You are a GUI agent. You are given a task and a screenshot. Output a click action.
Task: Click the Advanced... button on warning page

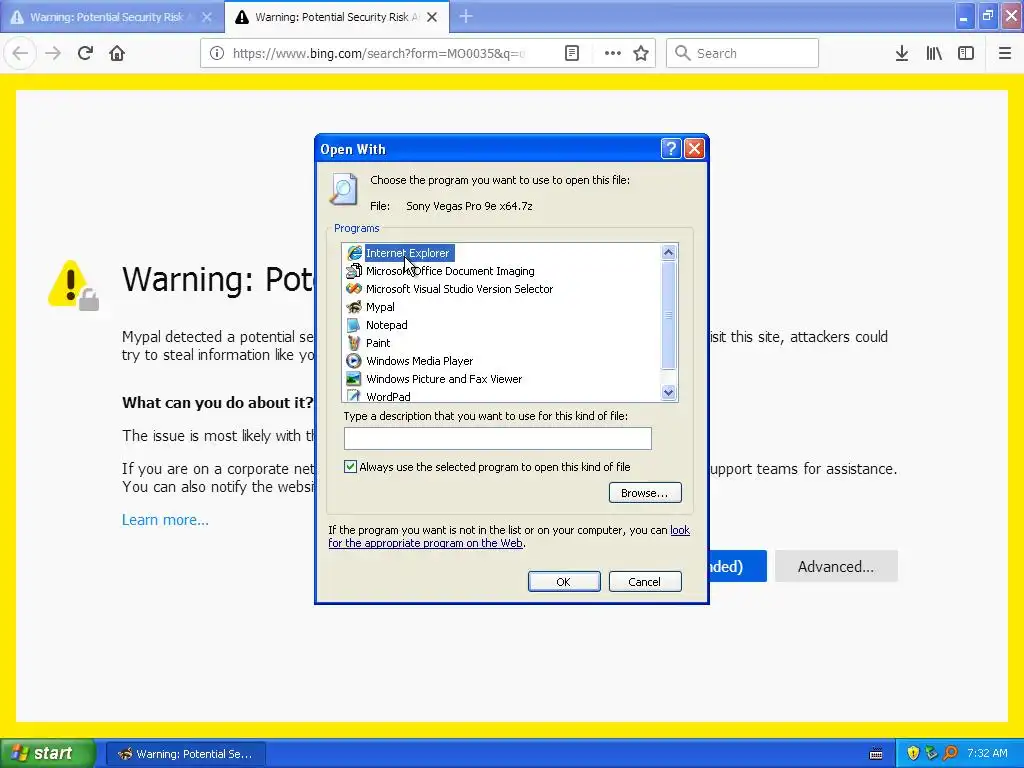pyautogui.click(x=836, y=566)
